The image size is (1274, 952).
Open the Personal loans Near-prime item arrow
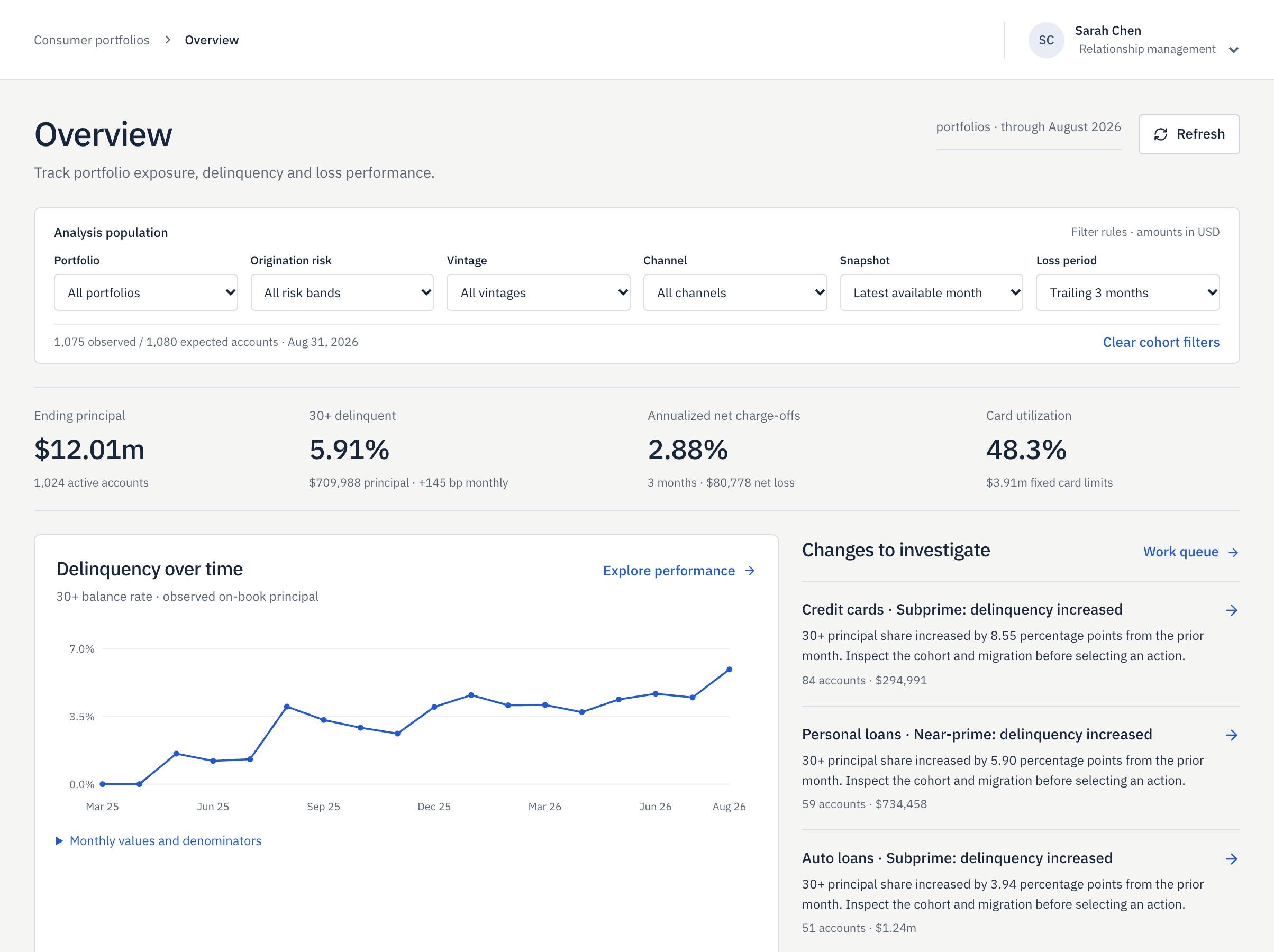pos(1232,735)
